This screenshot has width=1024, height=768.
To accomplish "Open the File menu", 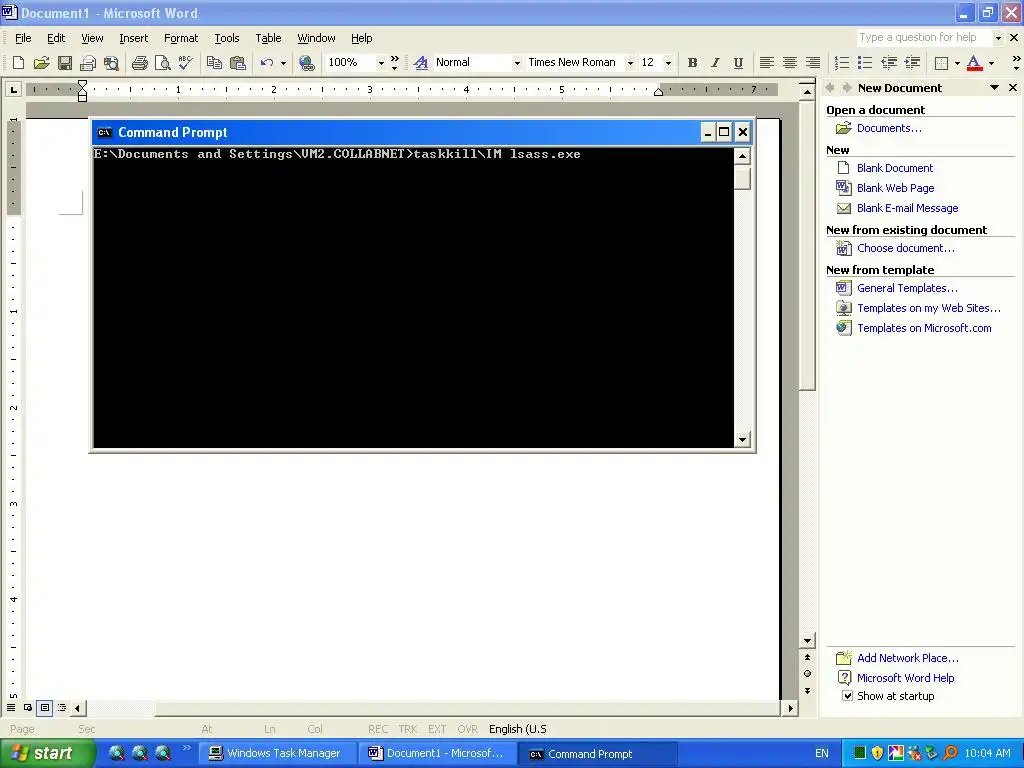I will point(23,38).
